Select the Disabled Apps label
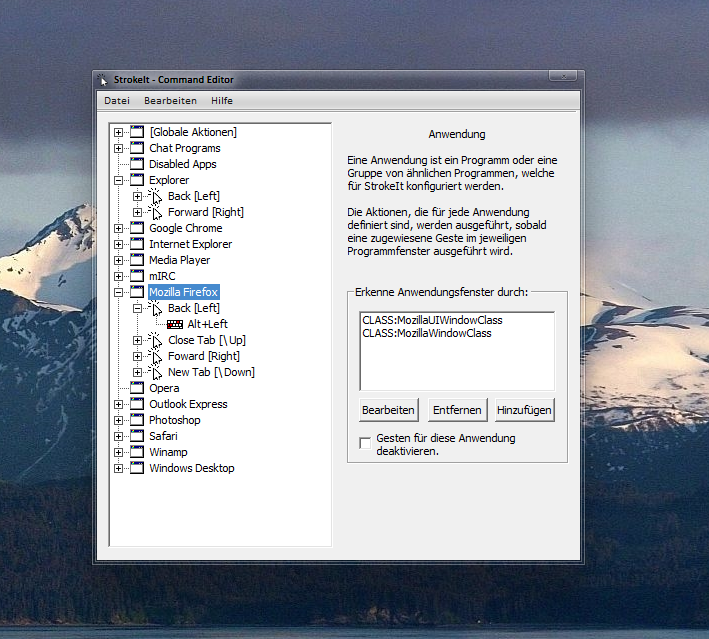This screenshot has width=709, height=639. click(183, 165)
